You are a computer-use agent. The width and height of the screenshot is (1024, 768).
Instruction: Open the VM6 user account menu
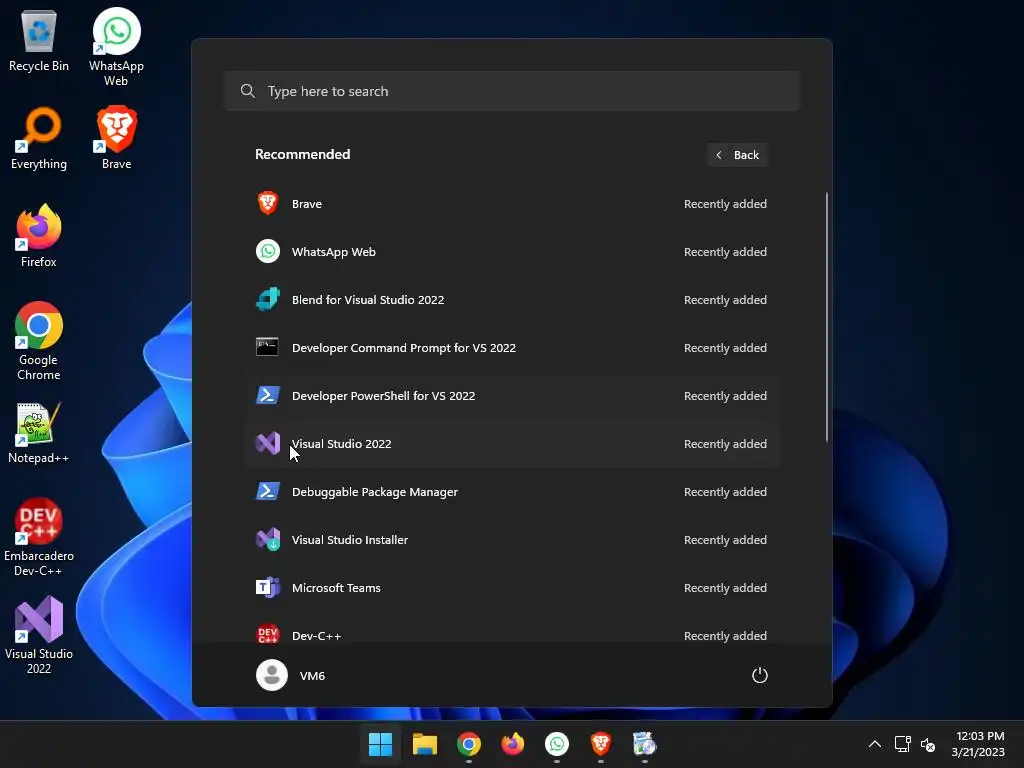tap(291, 675)
